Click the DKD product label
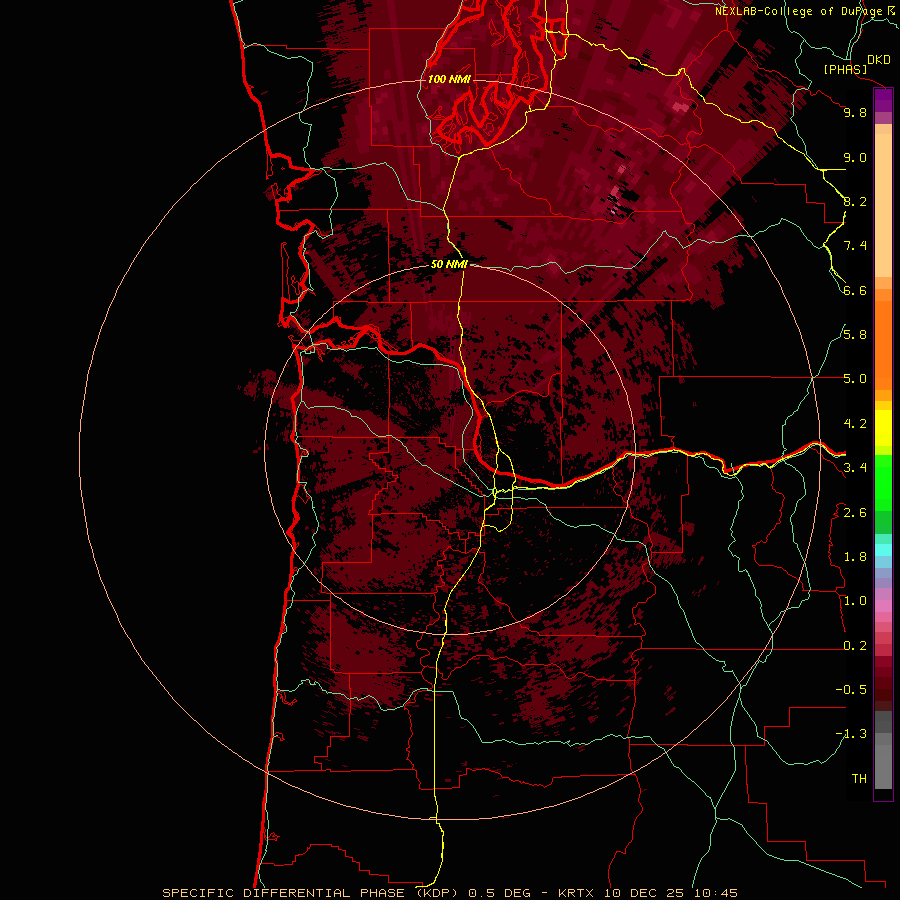Screen dimensions: 900x900 pyautogui.click(x=878, y=60)
